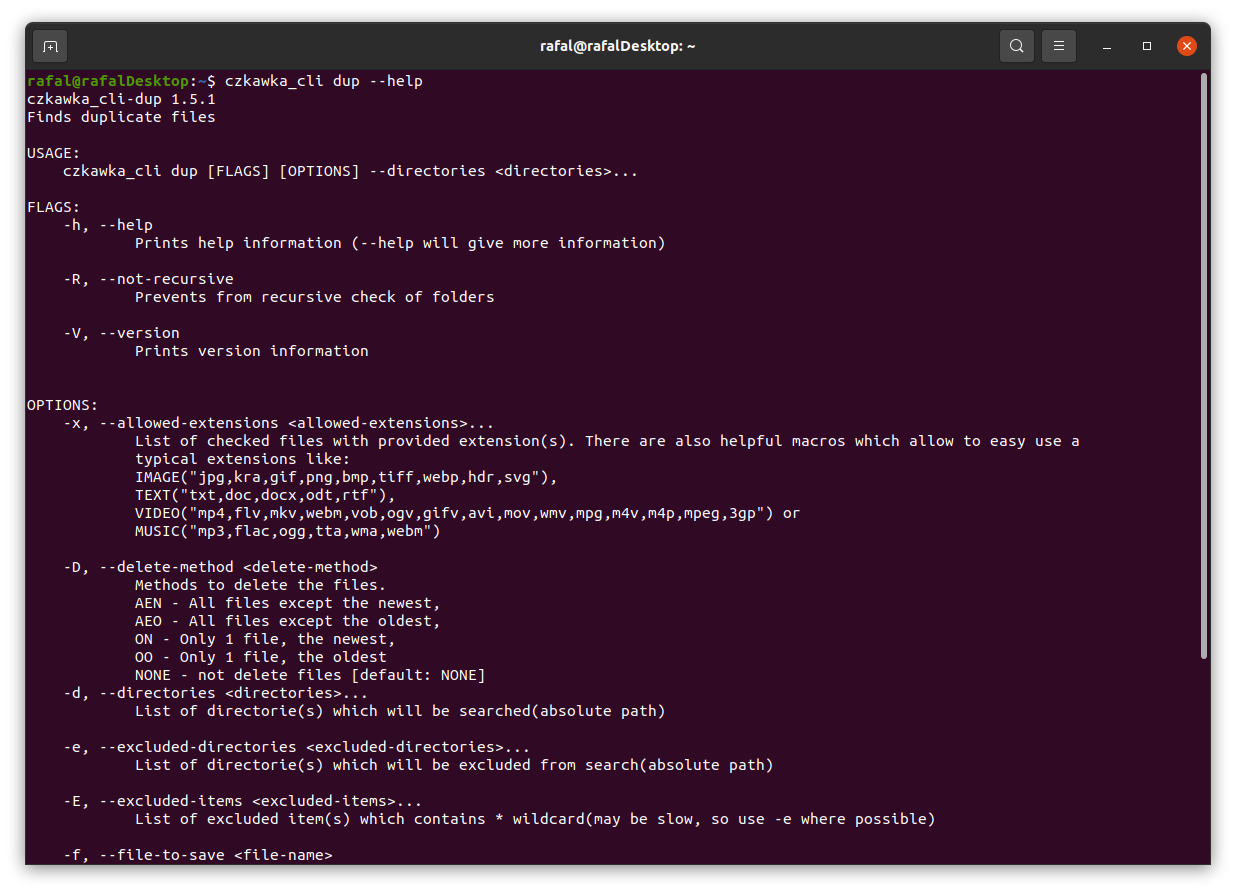
Task: Close the terminal window
Action: (1187, 46)
